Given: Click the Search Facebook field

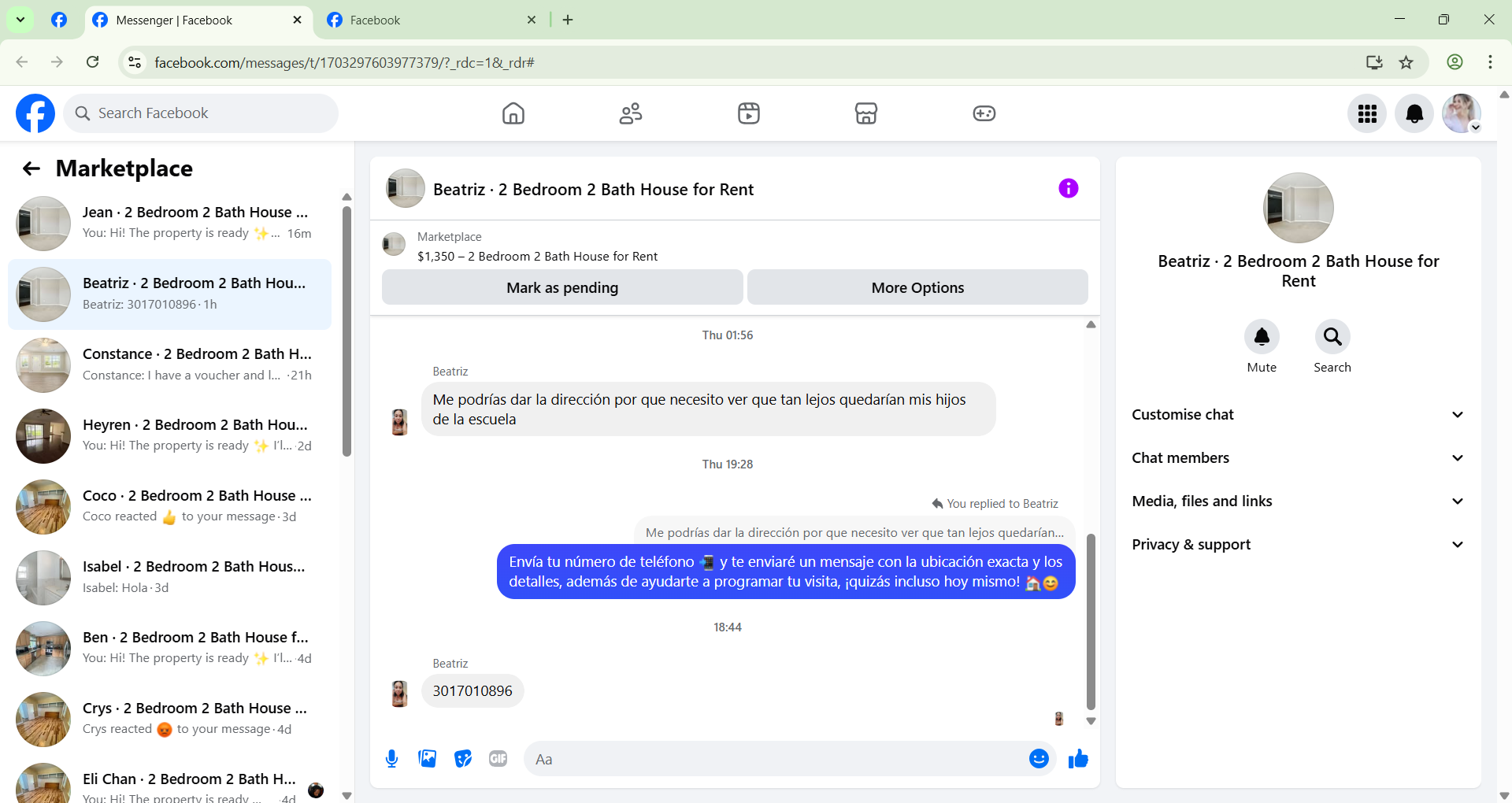Looking at the screenshot, I should (x=201, y=113).
